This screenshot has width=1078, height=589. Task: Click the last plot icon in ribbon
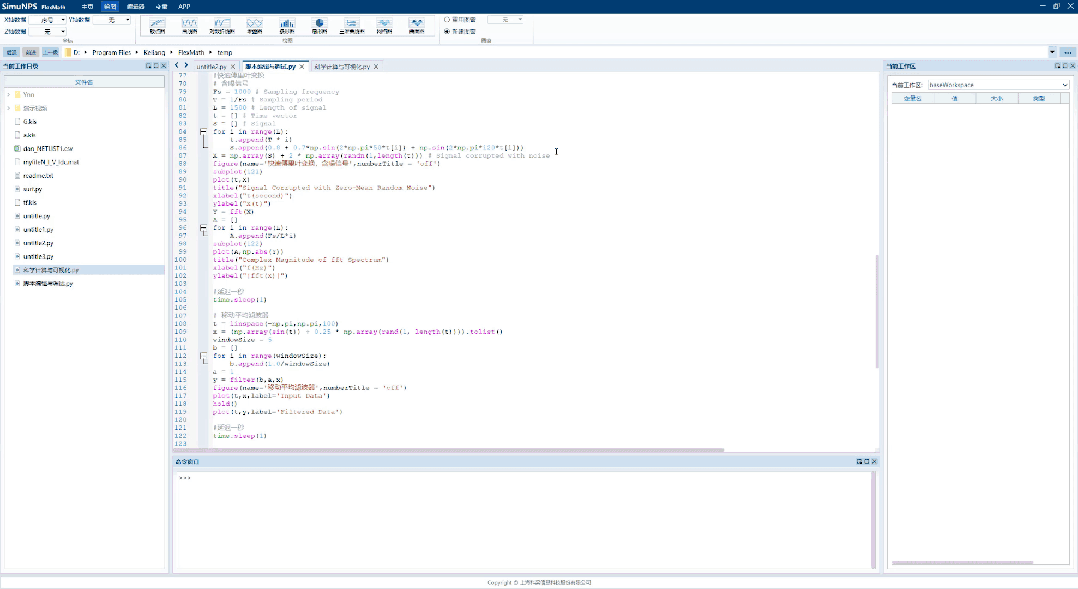(417, 24)
